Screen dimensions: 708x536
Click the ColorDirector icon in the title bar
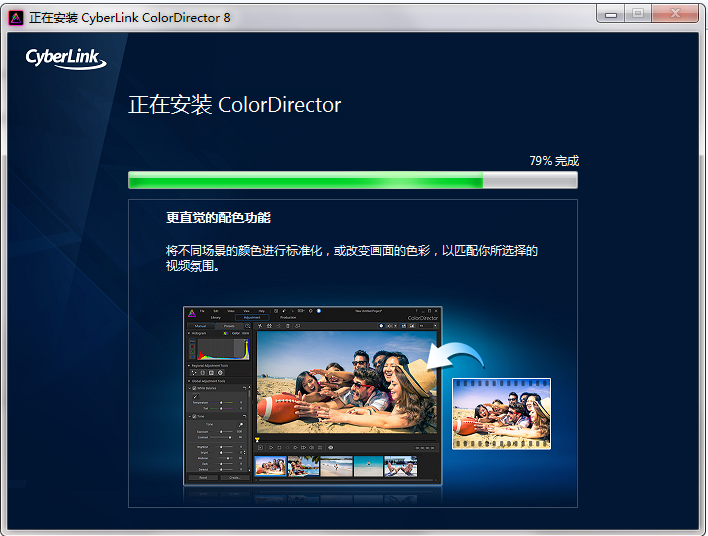coord(16,18)
